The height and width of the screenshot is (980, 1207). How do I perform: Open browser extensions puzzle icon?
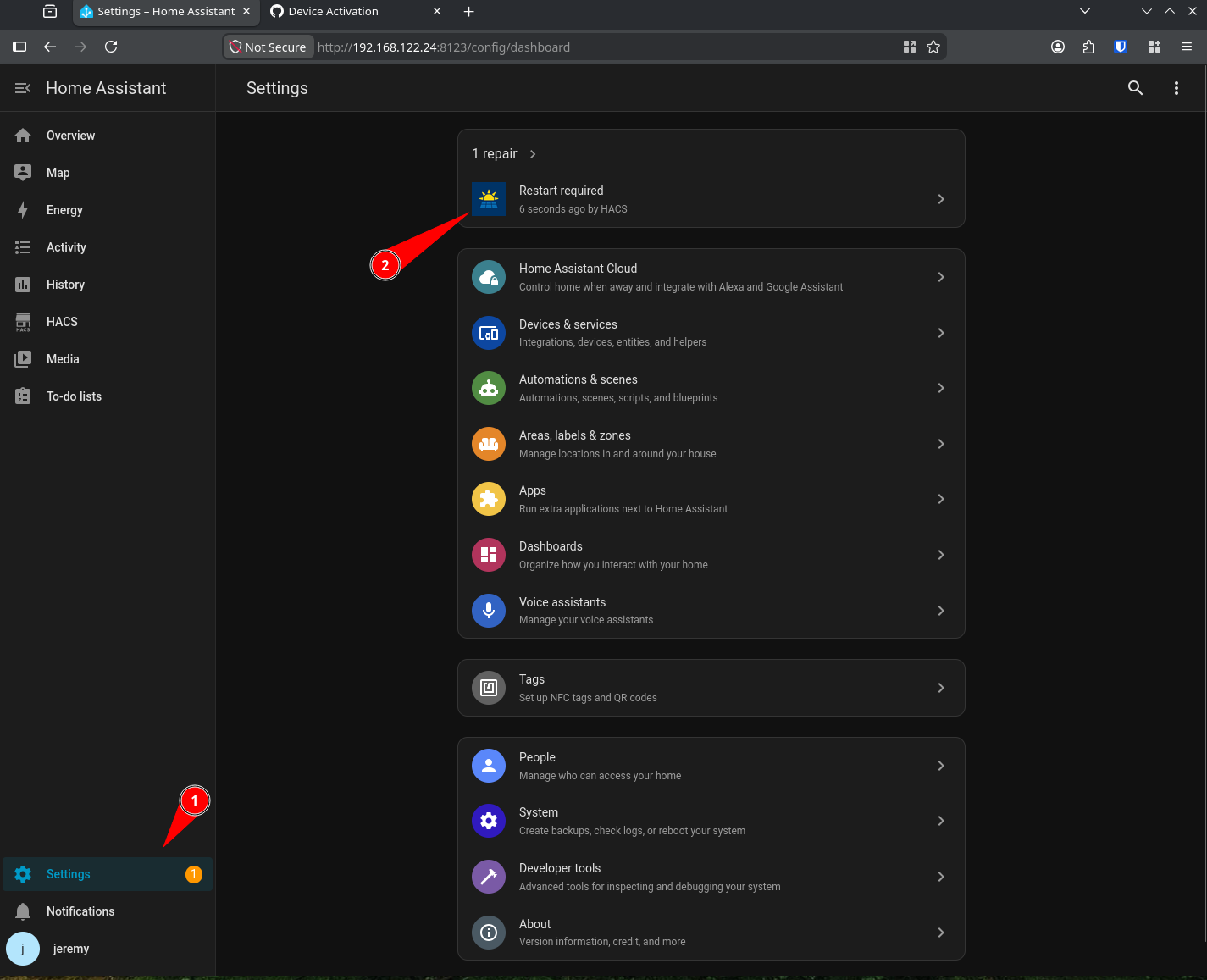pos(1088,47)
